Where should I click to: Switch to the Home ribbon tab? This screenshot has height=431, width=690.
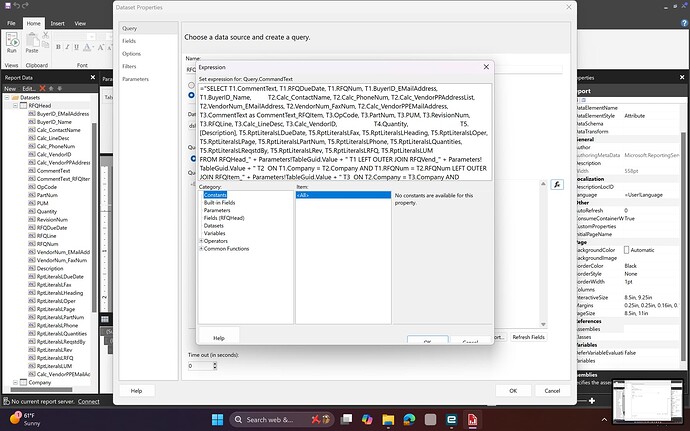tap(33, 23)
